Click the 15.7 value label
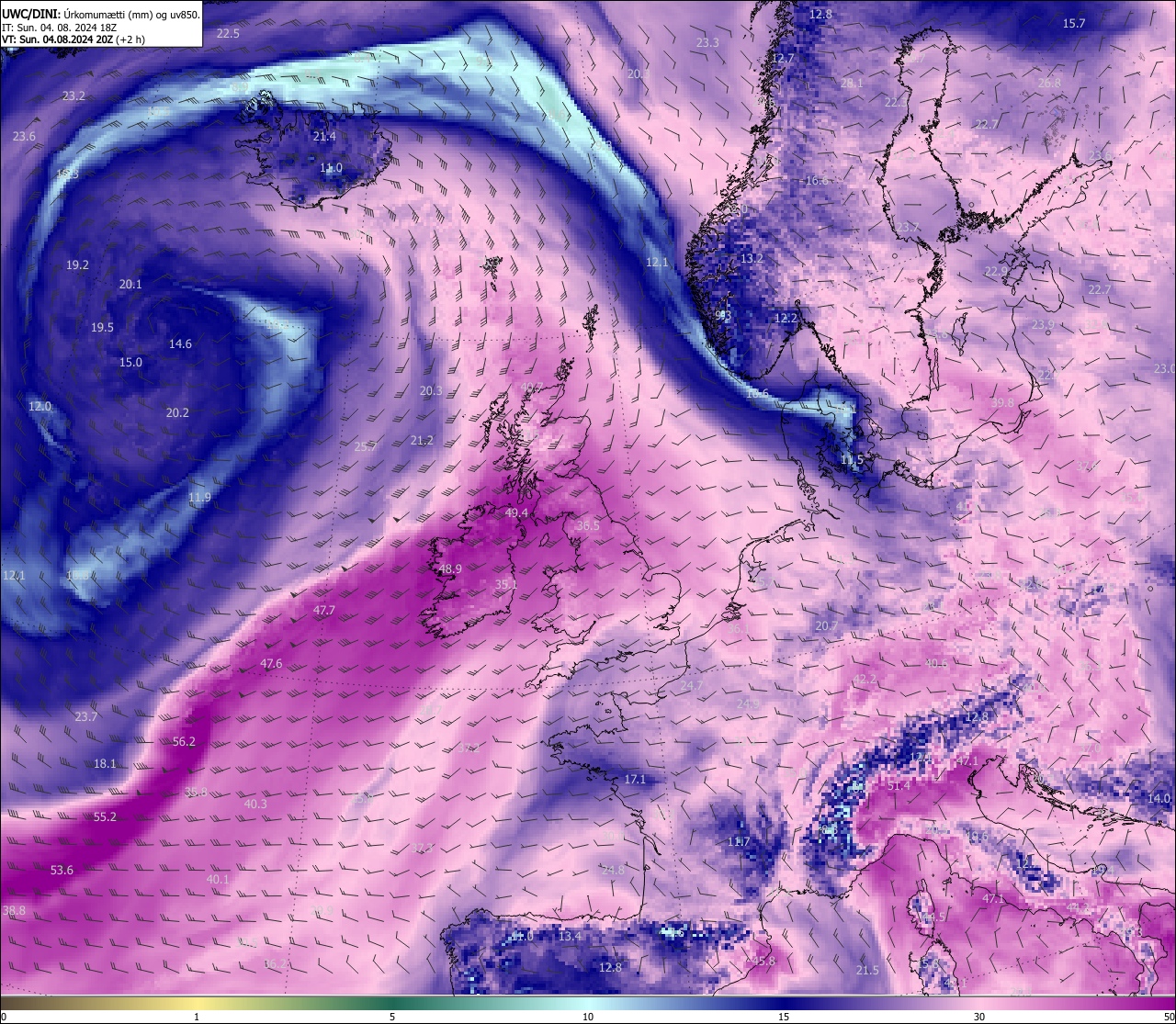Screen dimensions: 1176x1024 click(x=1074, y=23)
